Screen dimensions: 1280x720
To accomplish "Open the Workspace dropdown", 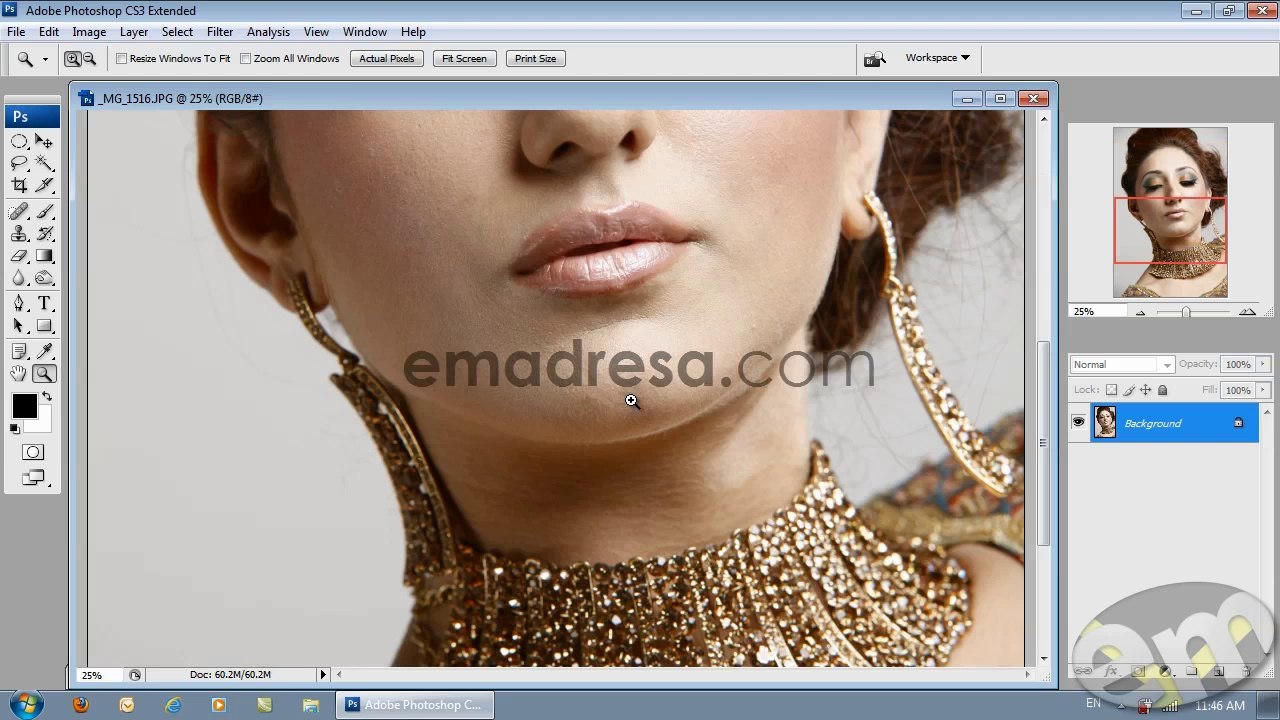I will click(x=937, y=58).
